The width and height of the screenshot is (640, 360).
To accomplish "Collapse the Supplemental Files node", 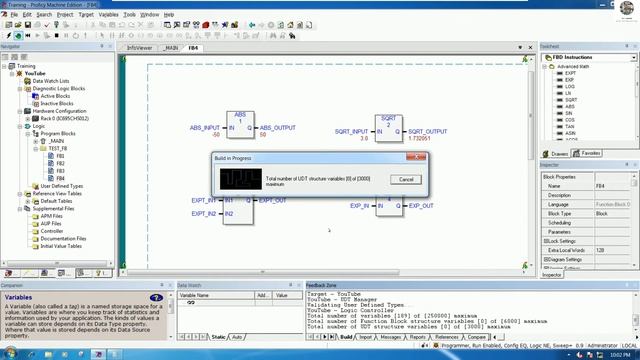I will tap(20, 209).
